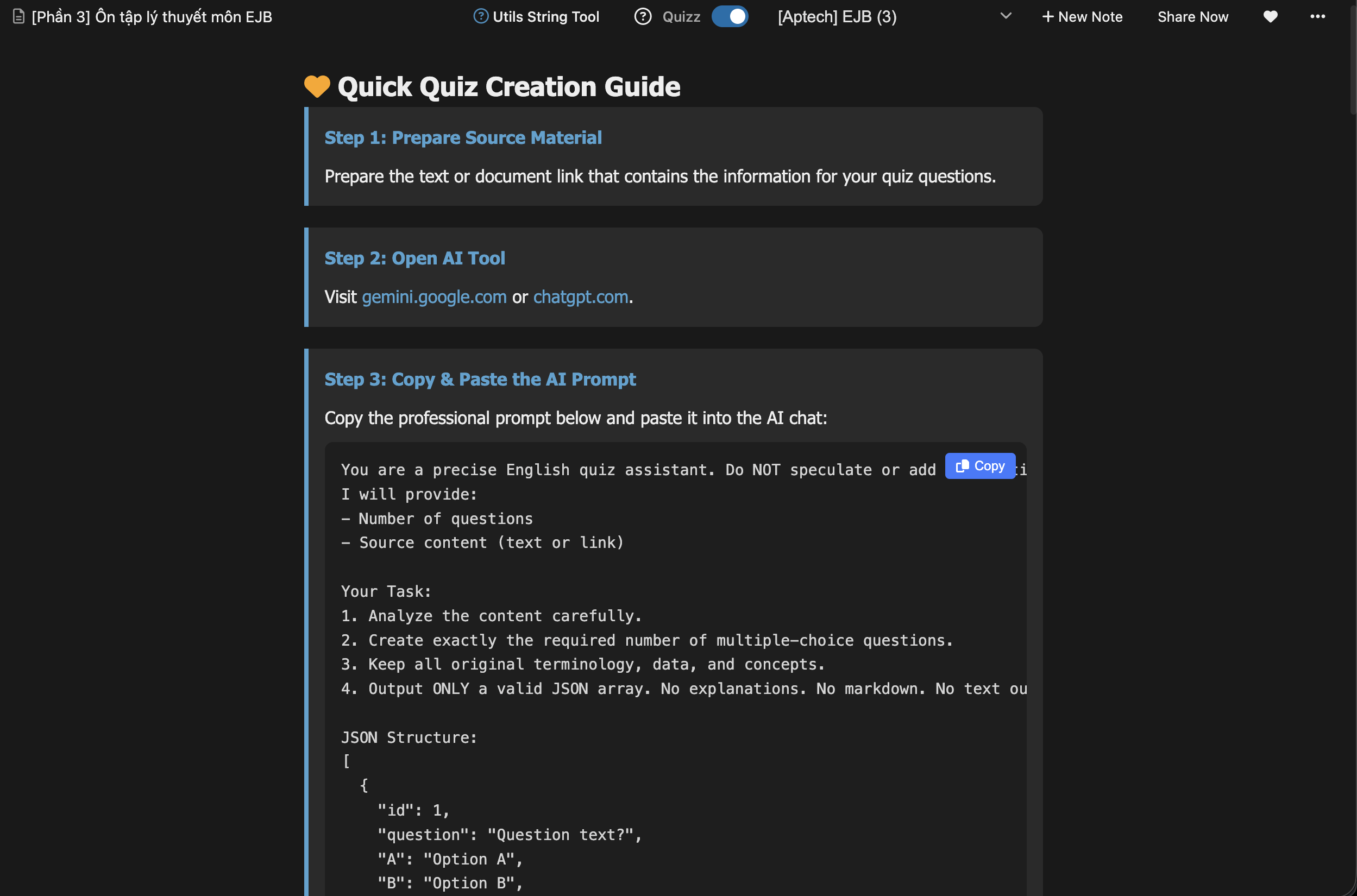Click the plus icon for New Note
The width and height of the screenshot is (1357, 896).
pyautogui.click(x=1047, y=17)
